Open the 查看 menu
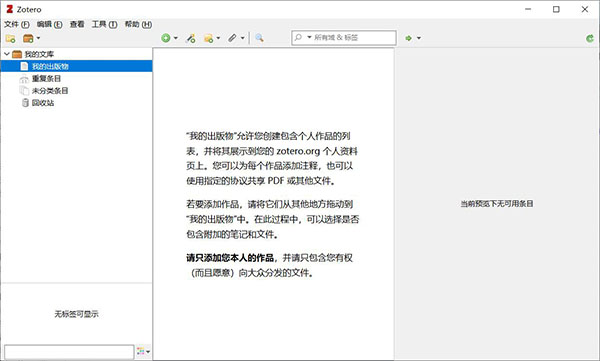Viewport: 600px width, 361px height. [77, 24]
